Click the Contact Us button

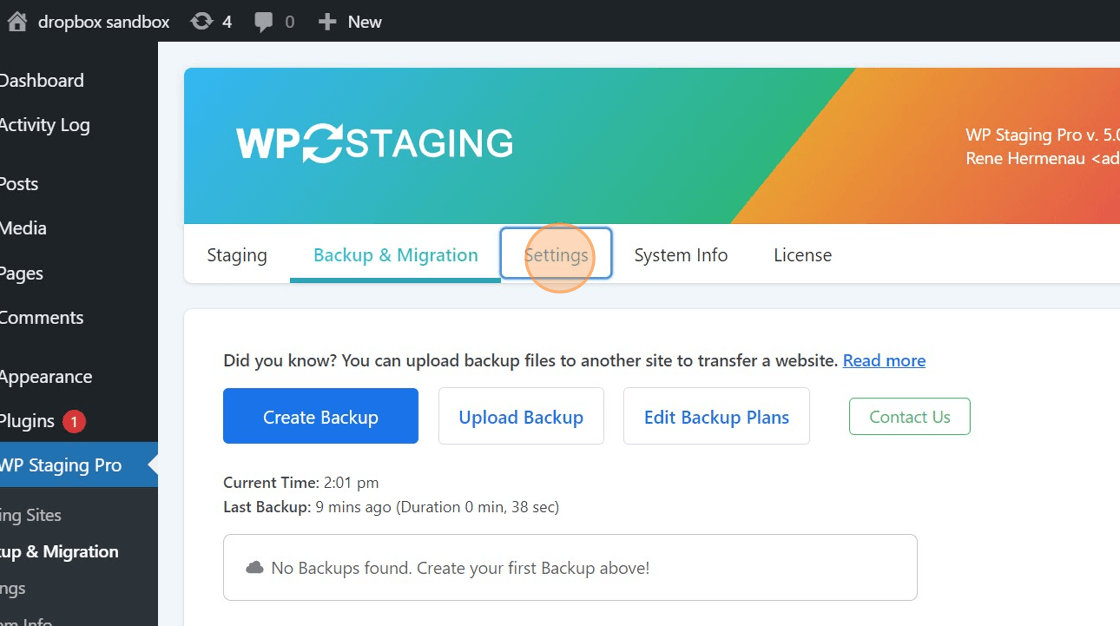coord(909,417)
